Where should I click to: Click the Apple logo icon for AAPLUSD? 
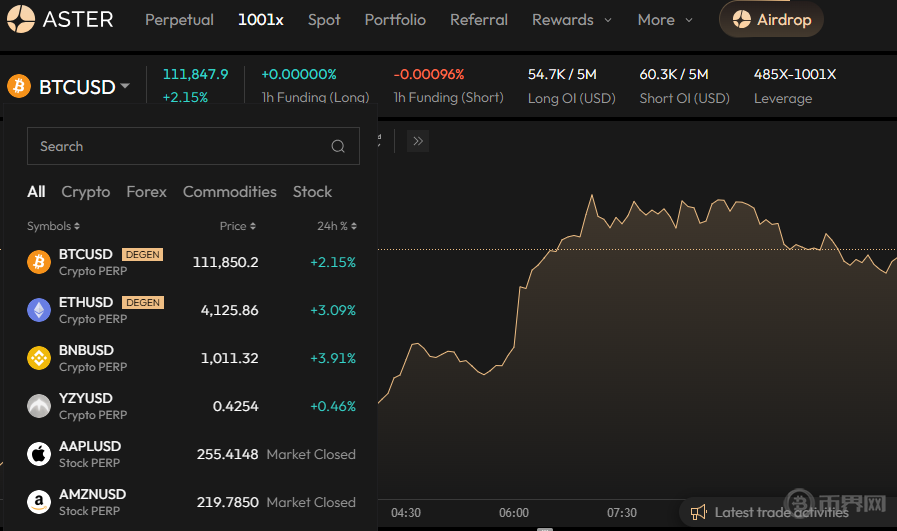[x=39, y=454]
